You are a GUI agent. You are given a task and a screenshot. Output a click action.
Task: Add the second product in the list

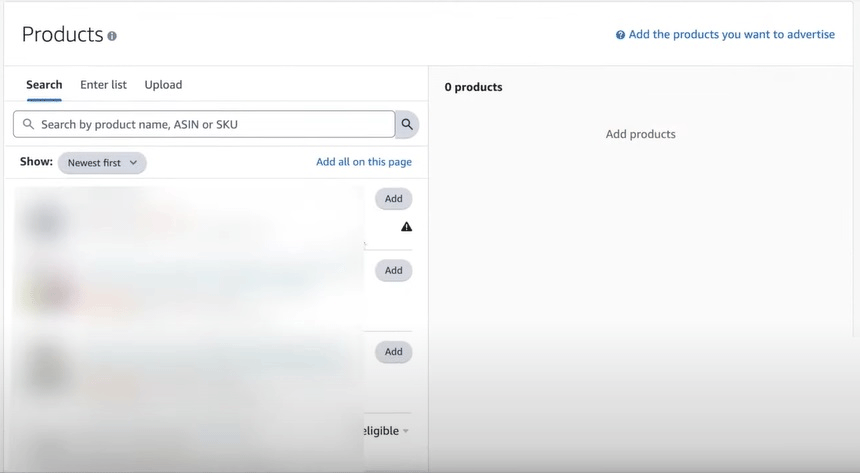393,270
